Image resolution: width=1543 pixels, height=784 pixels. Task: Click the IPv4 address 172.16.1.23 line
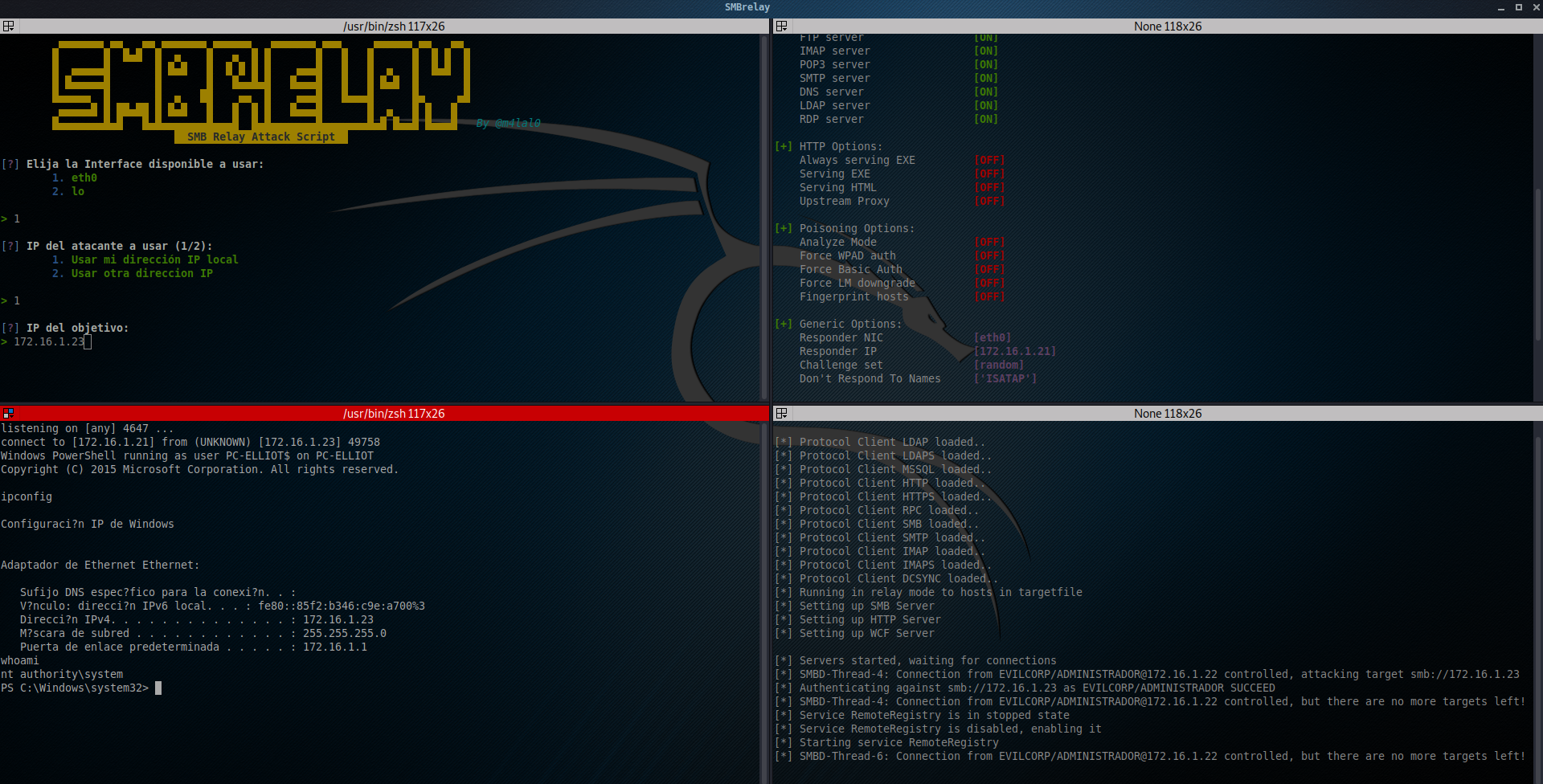(x=197, y=620)
